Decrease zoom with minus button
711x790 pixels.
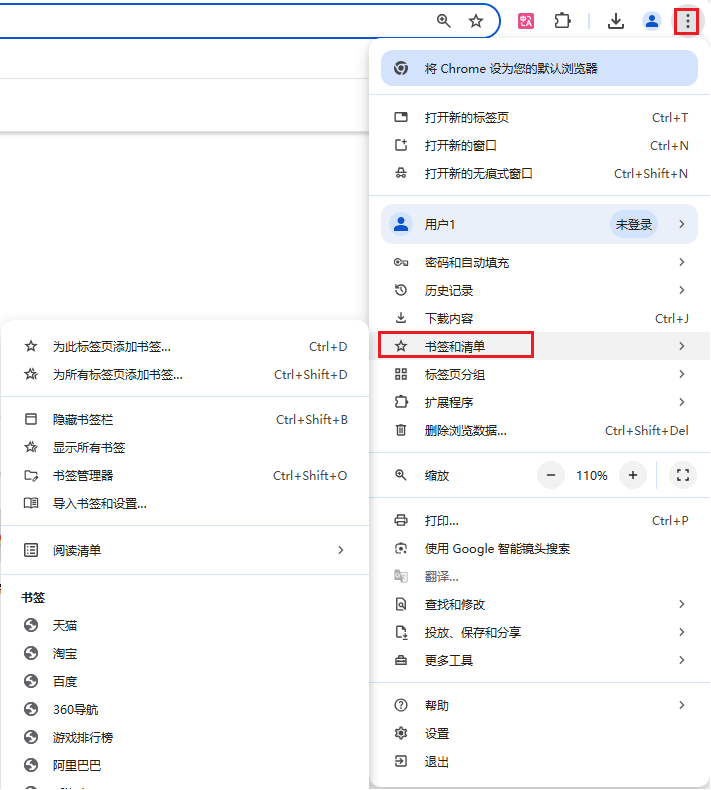(x=551, y=475)
